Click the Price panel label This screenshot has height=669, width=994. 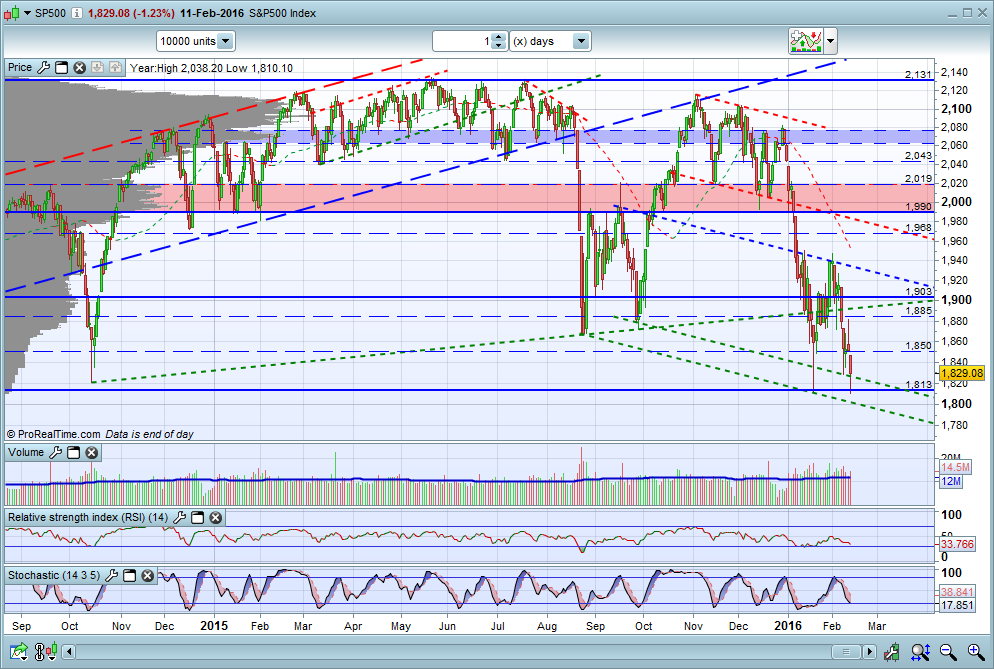point(20,67)
